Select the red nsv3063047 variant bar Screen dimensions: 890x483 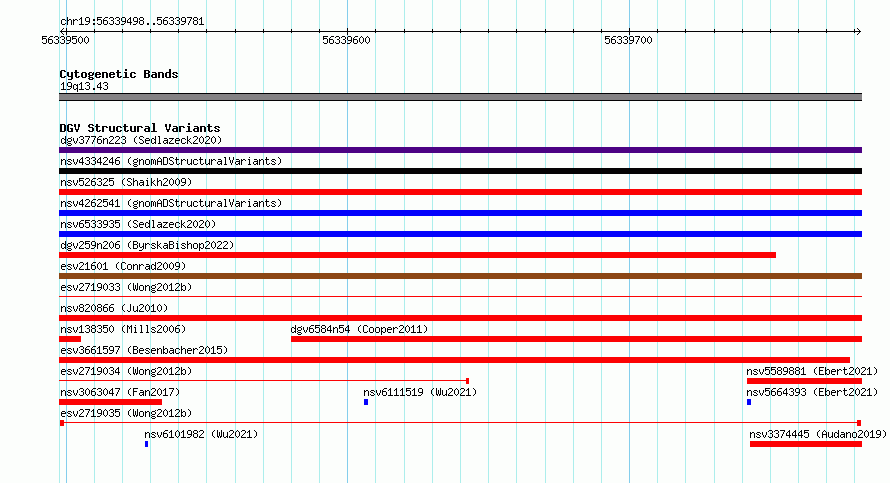click(x=110, y=402)
